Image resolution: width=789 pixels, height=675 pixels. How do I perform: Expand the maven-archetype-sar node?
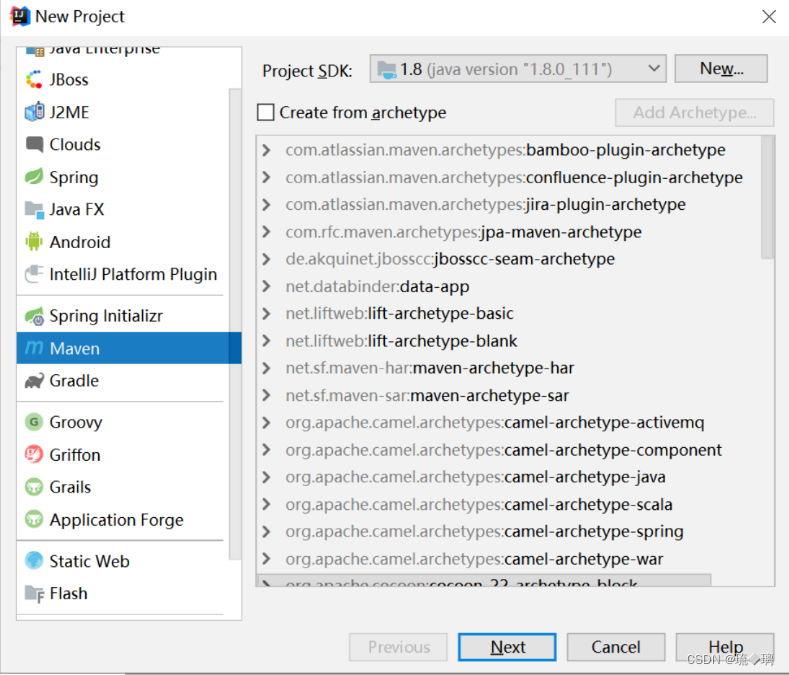pyautogui.click(x=267, y=395)
